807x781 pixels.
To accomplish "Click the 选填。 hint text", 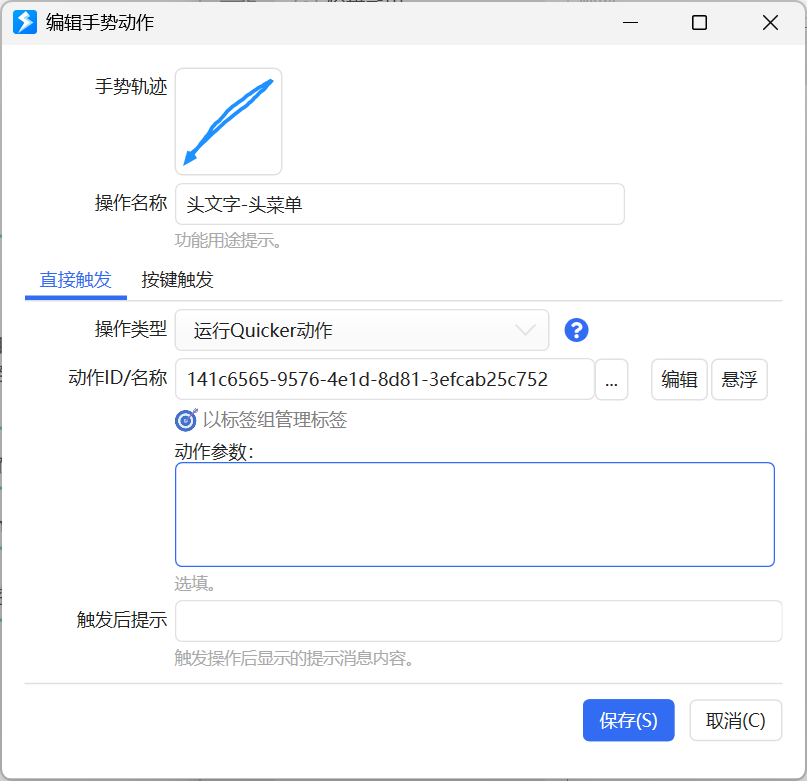I will click(x=195, y=583).
